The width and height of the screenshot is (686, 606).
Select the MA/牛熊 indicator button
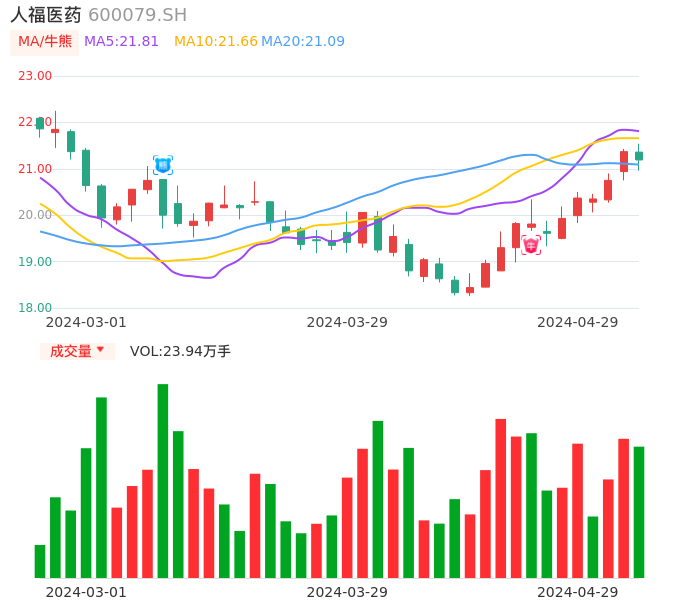tap(45, 42)
